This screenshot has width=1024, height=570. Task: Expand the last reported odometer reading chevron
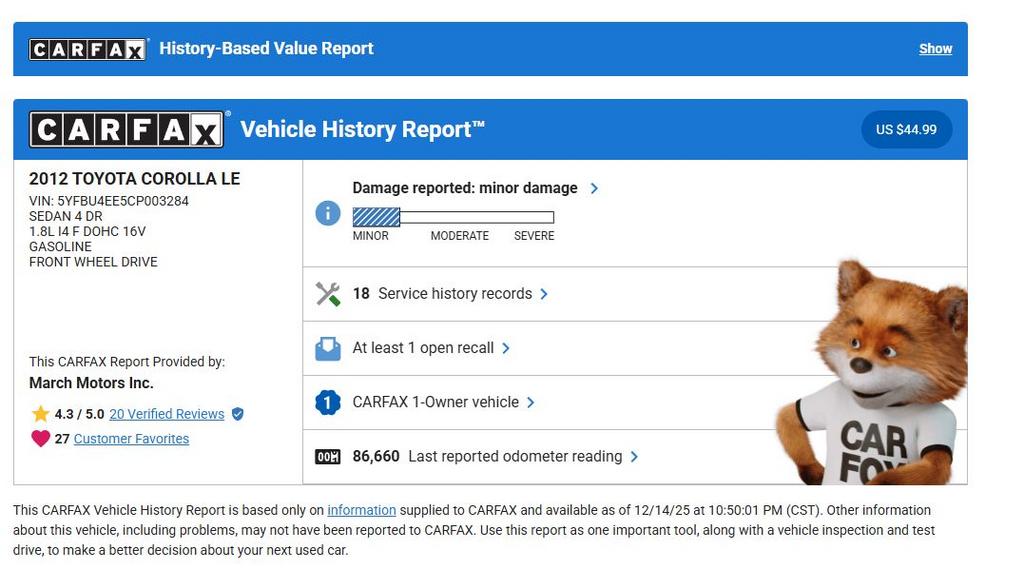(x=634, y=457)
